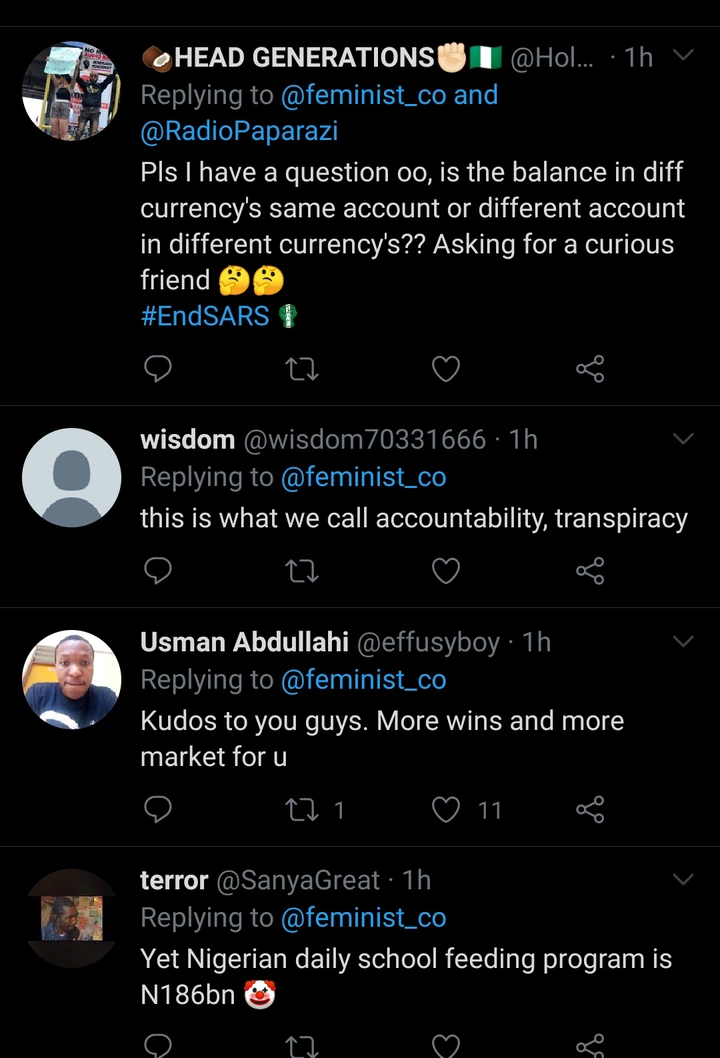Screen dimensions: 720x1058
Task: Retweet the HEAD GENERATIONS tweet
Action: pyautogui.click(x=302, y=370)
